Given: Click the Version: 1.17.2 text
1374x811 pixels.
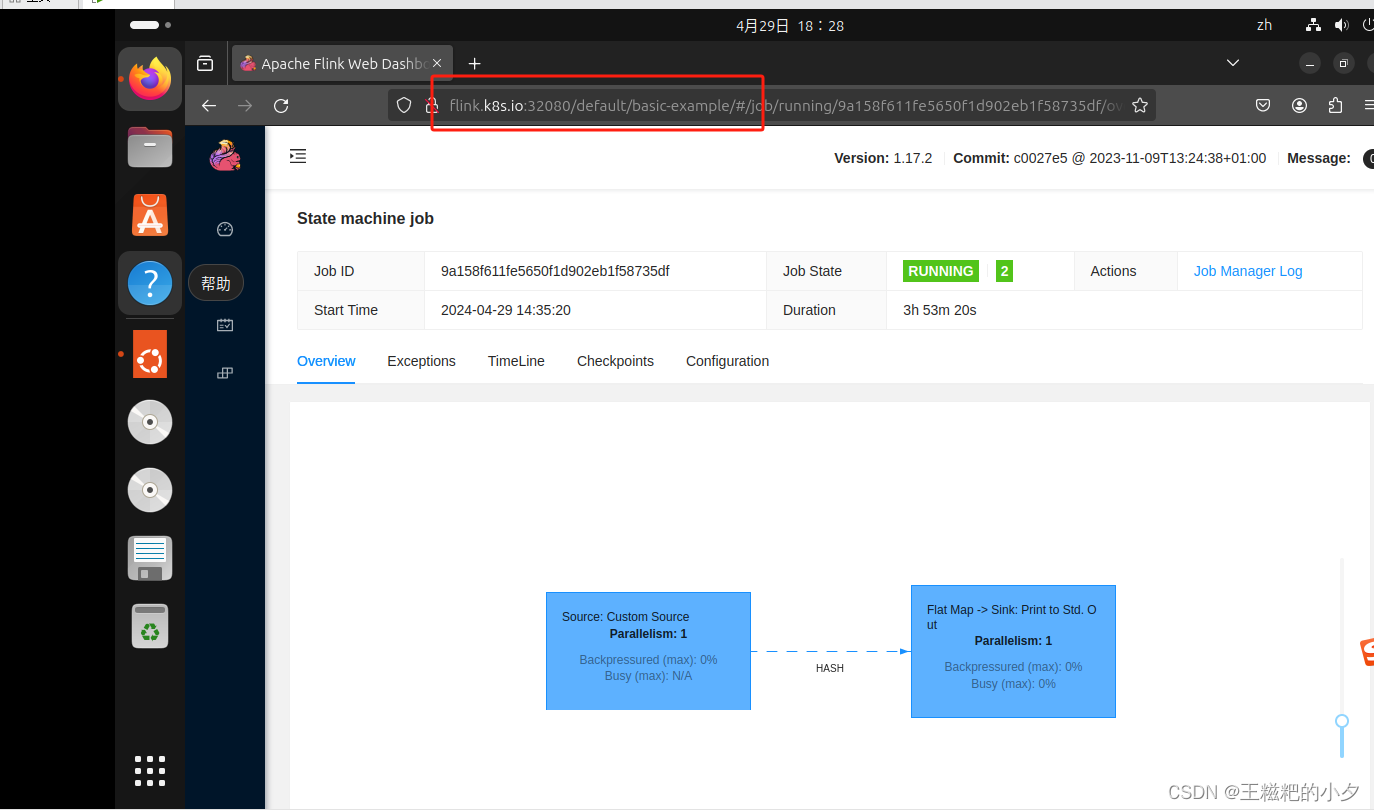Looking at the screenshot, I should click(x=883, y=158).
